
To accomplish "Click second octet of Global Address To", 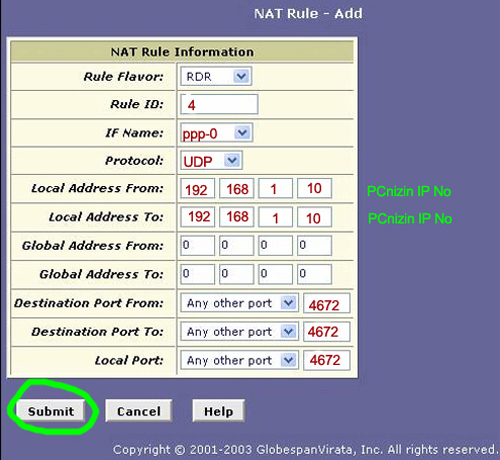I will pyautogui.click(x=236, y=274).
